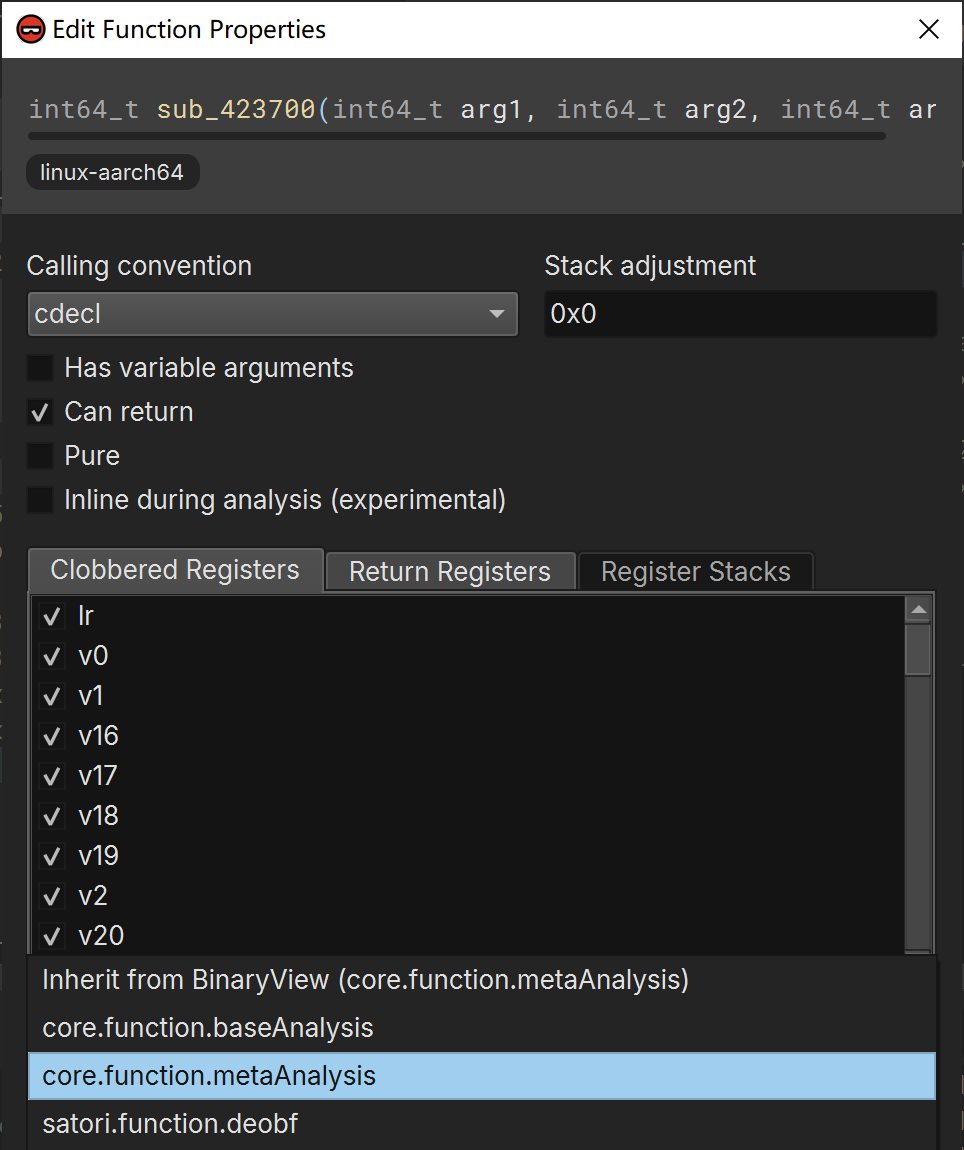Close the Edit Function Properties dialog
Viewport: 964px width, 1150px height.
(x=928, y=30)
